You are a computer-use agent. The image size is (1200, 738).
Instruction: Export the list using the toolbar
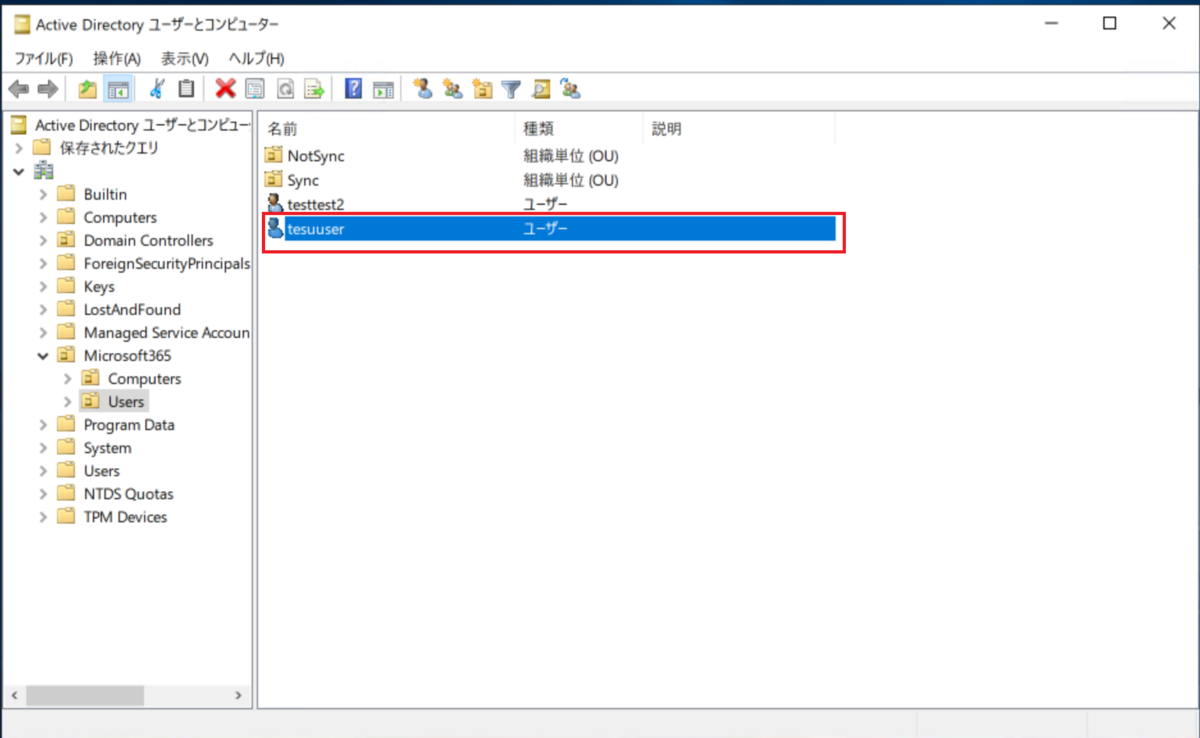click(x=314, y=89)
